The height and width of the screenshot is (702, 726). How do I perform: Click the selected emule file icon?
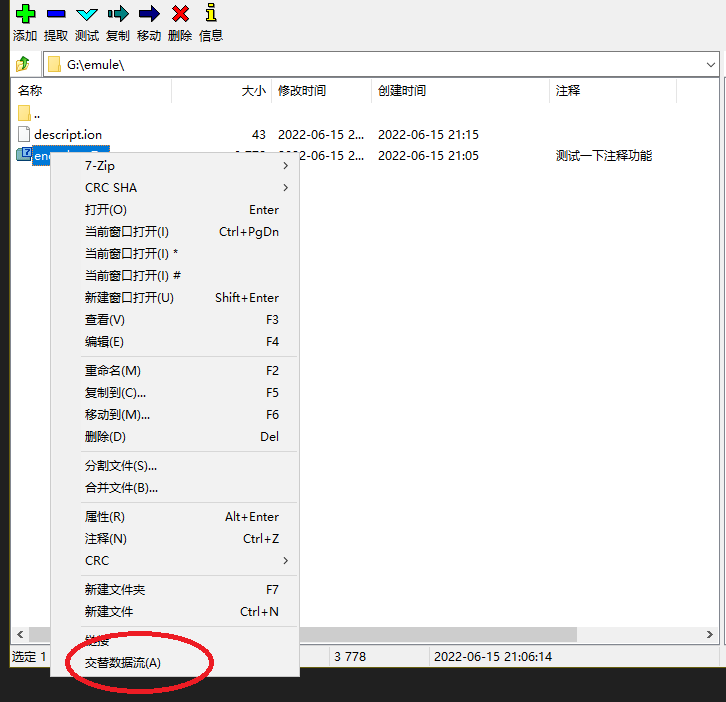click(24, 154)
